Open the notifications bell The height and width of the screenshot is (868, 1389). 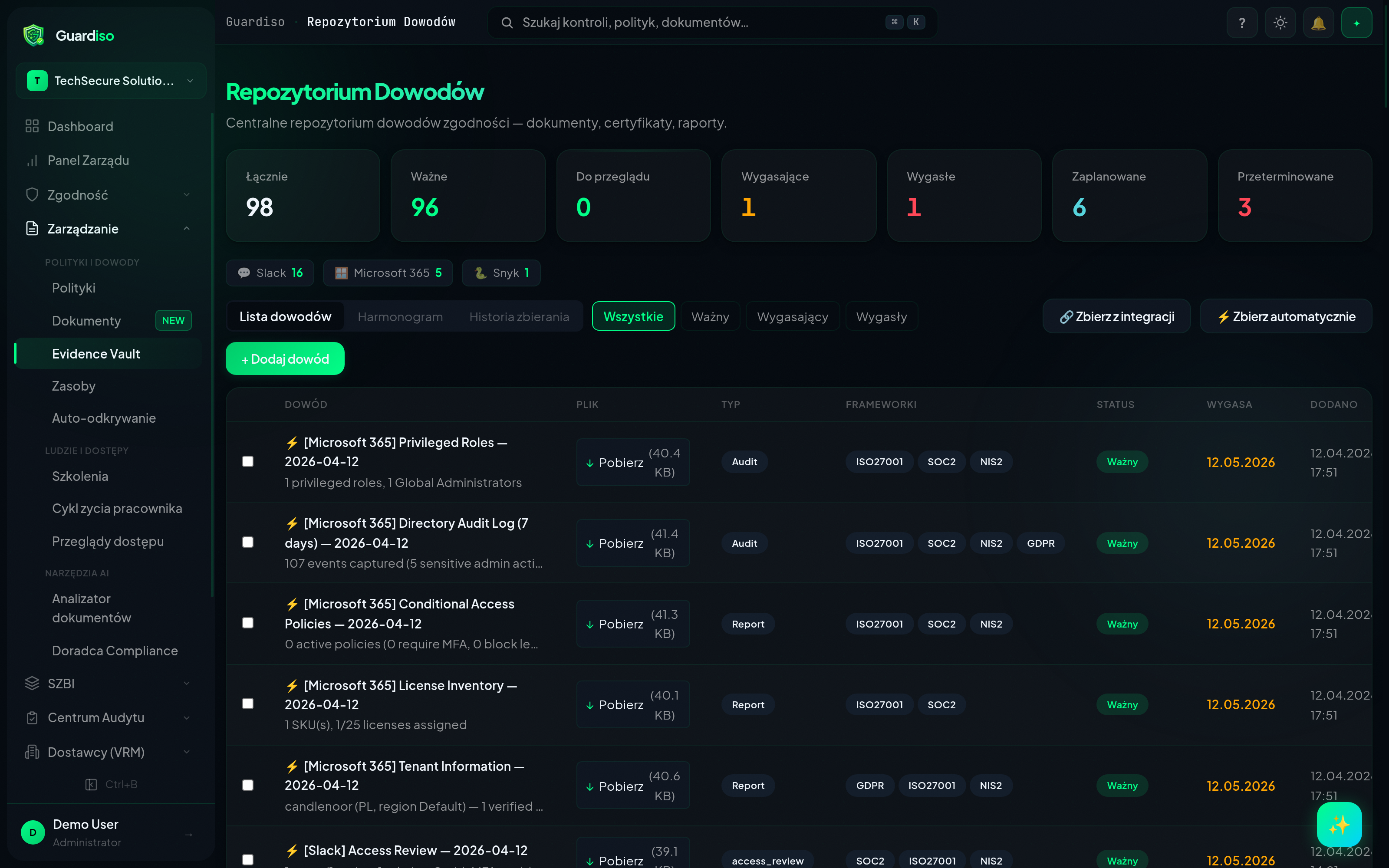(x=1318, y=23)
